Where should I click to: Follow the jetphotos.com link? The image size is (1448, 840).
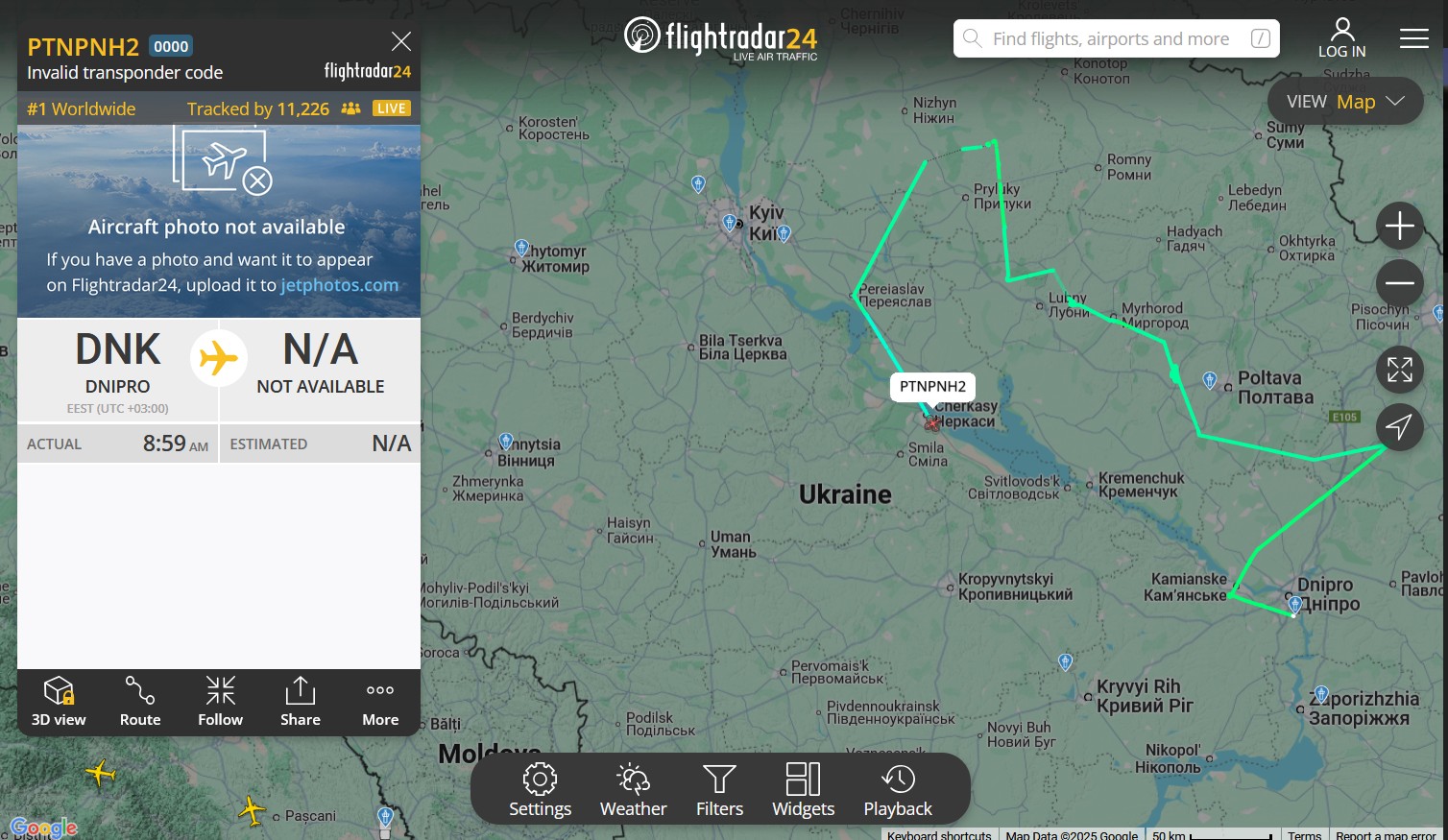coord(339,285)
